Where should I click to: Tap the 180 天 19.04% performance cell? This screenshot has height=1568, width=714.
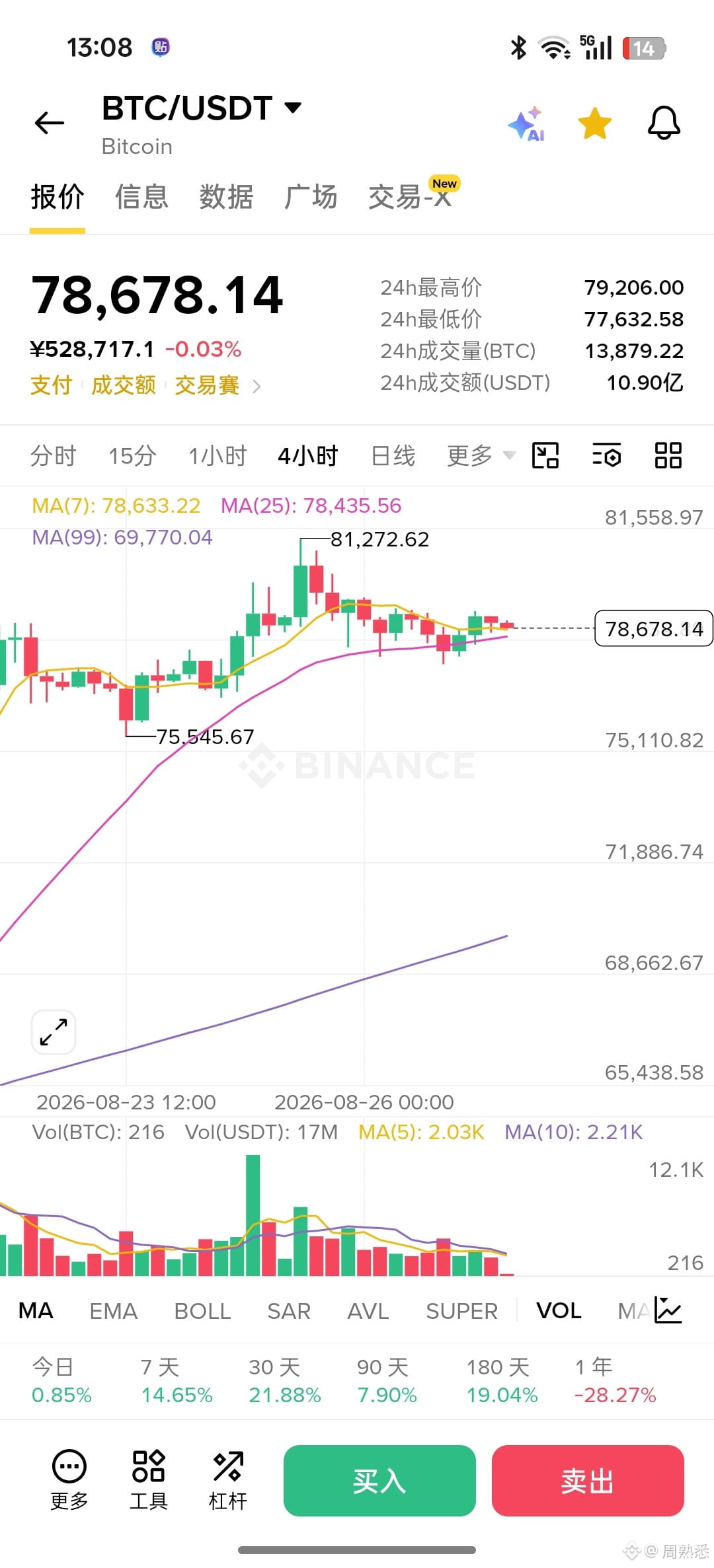tap(502, 1381)
